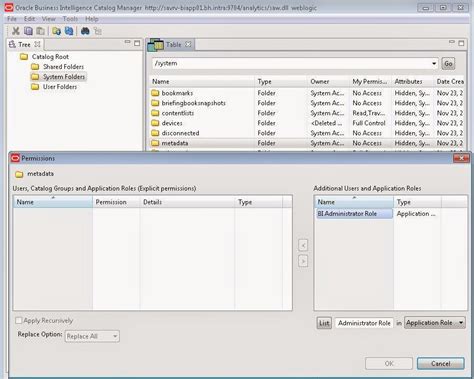The width and height of the screenshot is (474, 379).
Task: Click the Paste clipboard toolbar icon
Action: tap(41, 31)
